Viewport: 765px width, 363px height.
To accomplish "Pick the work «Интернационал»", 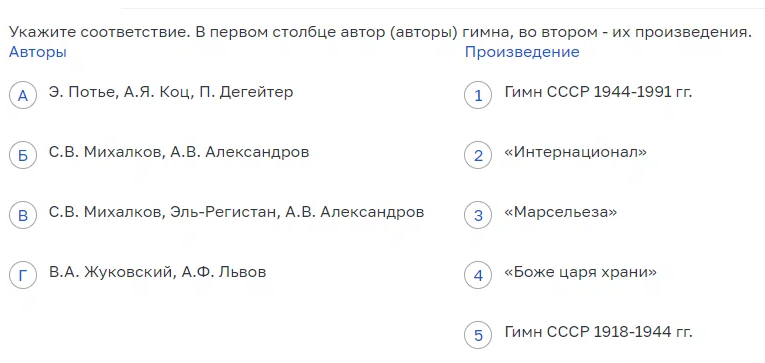I will click(575, 152).
